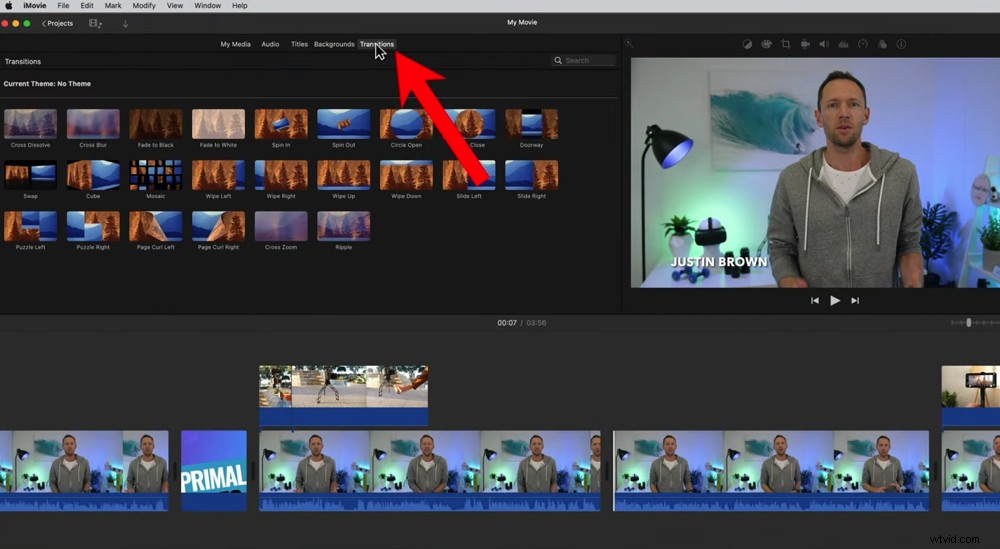The height and width of the screenshot is (549, 1000).
Task: Switch to the Audio tab
Action: (270, 44)
